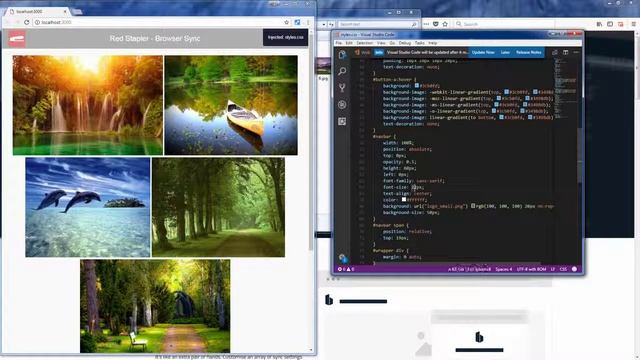Click the magnifier in the background window search box
This screenshot has height=360, width=640.
click(413, 24)
